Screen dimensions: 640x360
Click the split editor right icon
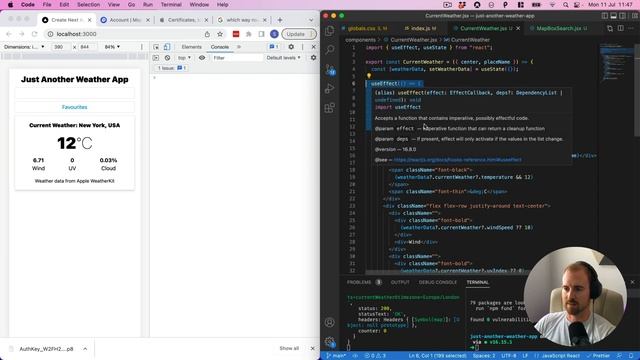click(x=620, y=28)
